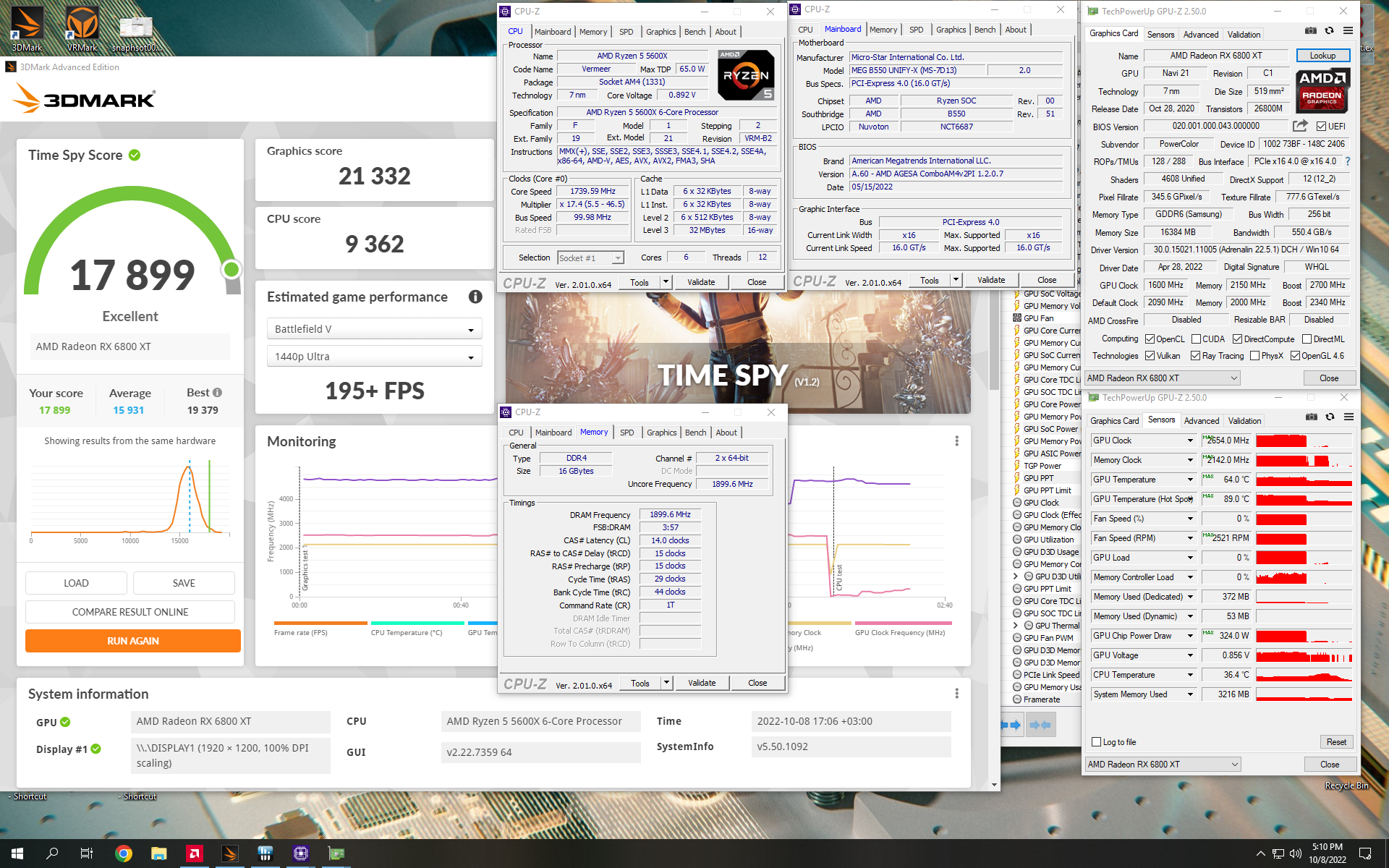
Task: Open the notification center icon in the system tray
Action: 1365,854
